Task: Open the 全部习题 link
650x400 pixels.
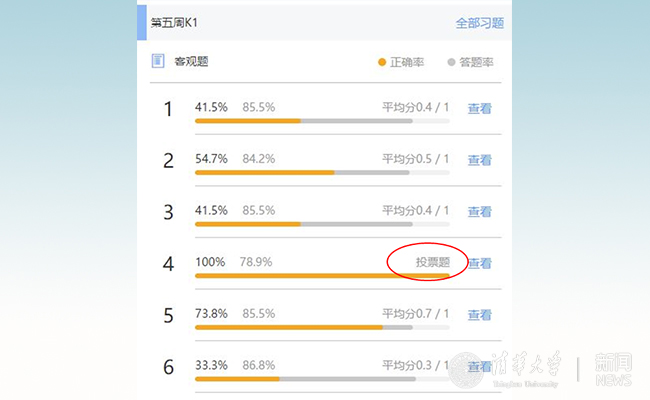Action: click(x=479, y=23)
